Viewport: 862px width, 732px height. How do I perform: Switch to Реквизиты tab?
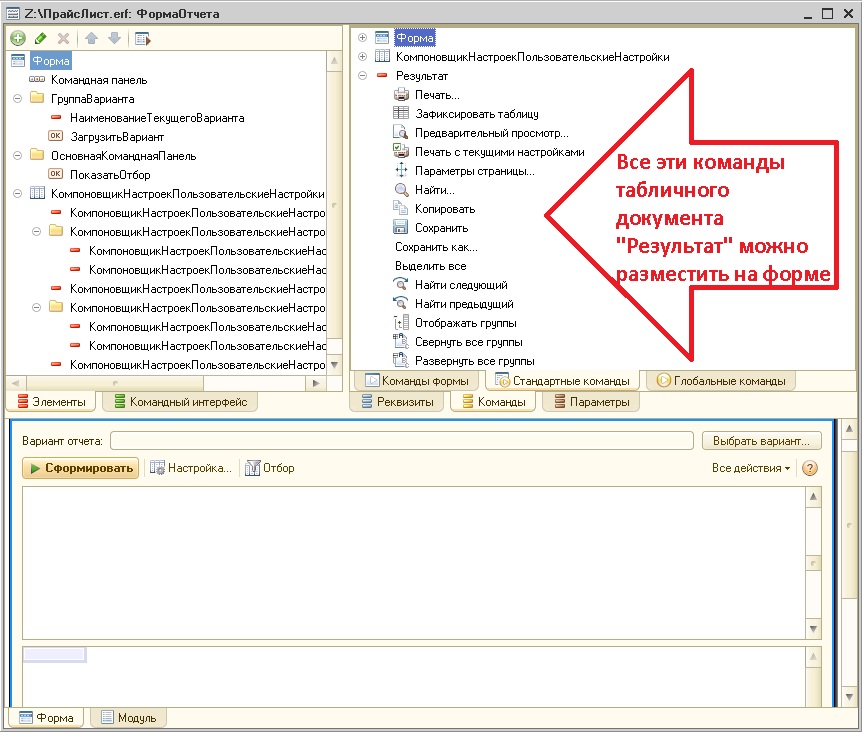397,402
